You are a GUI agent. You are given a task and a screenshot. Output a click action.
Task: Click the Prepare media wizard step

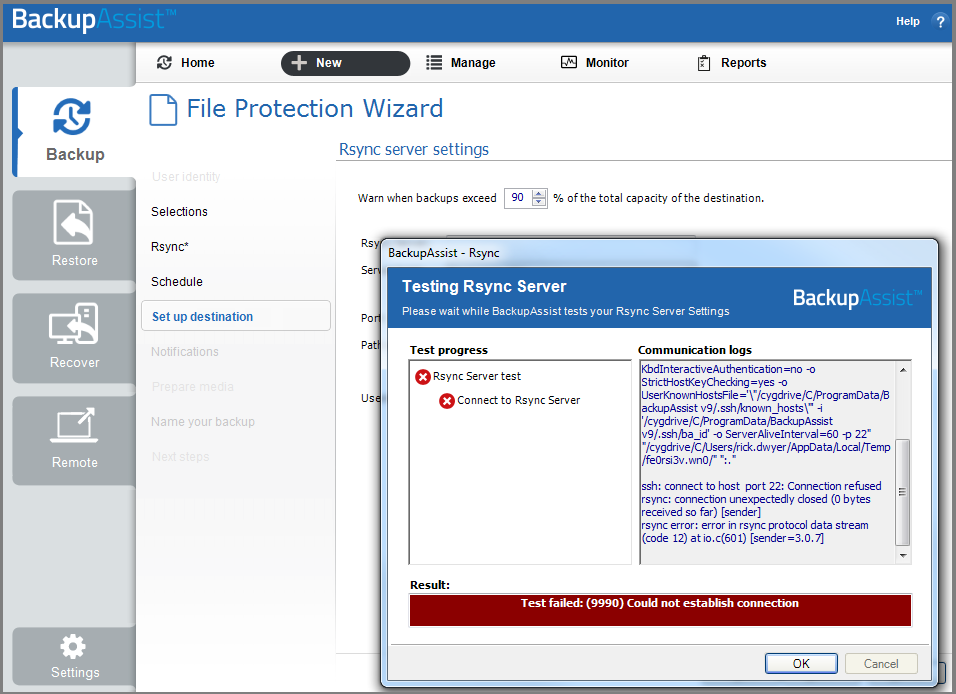pyautogui.click(x=193, y=387)
